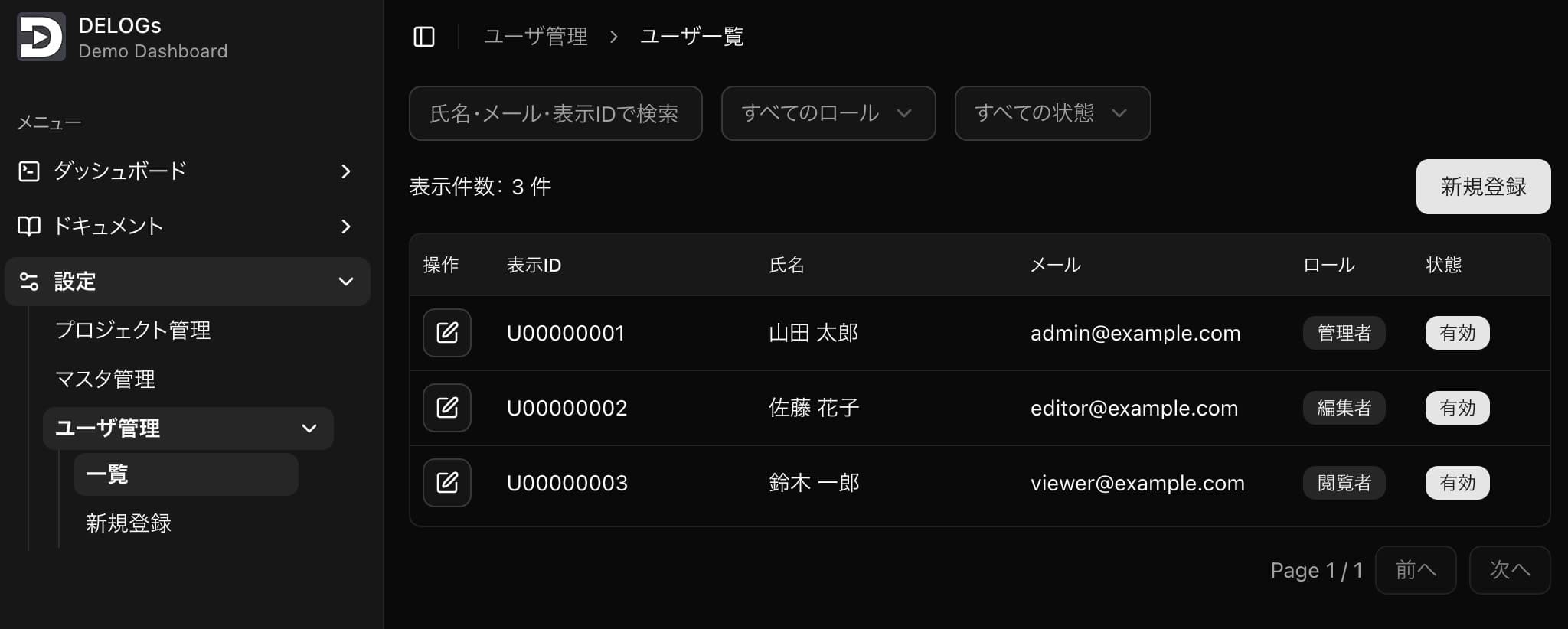
Task: Open edit icon for 鈴木 一郎
Action: [447, 483]
